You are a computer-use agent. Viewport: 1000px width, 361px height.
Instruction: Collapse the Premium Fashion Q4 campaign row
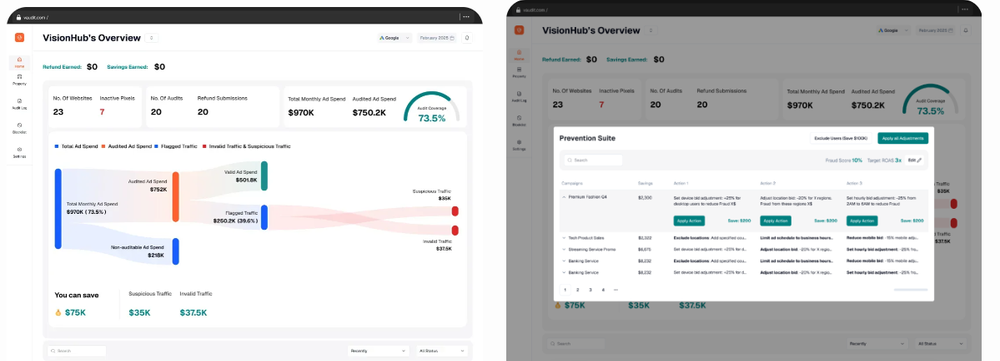(564, 197)
